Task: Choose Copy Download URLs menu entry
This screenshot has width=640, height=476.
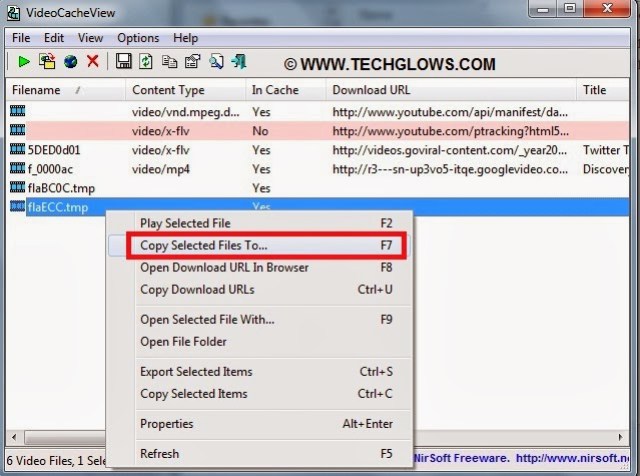Action: pyautogui.click(x=261, y=289)
